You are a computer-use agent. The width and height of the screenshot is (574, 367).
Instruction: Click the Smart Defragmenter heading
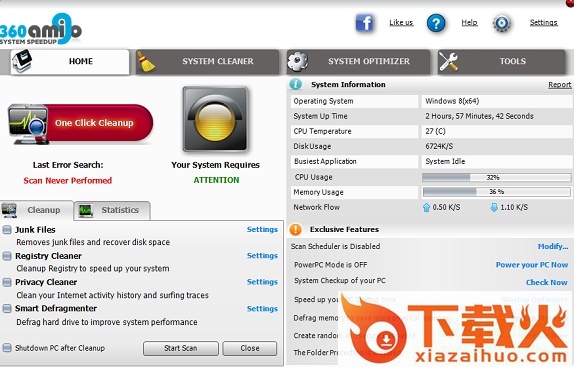pyautogui.click(x=56, y=308)
